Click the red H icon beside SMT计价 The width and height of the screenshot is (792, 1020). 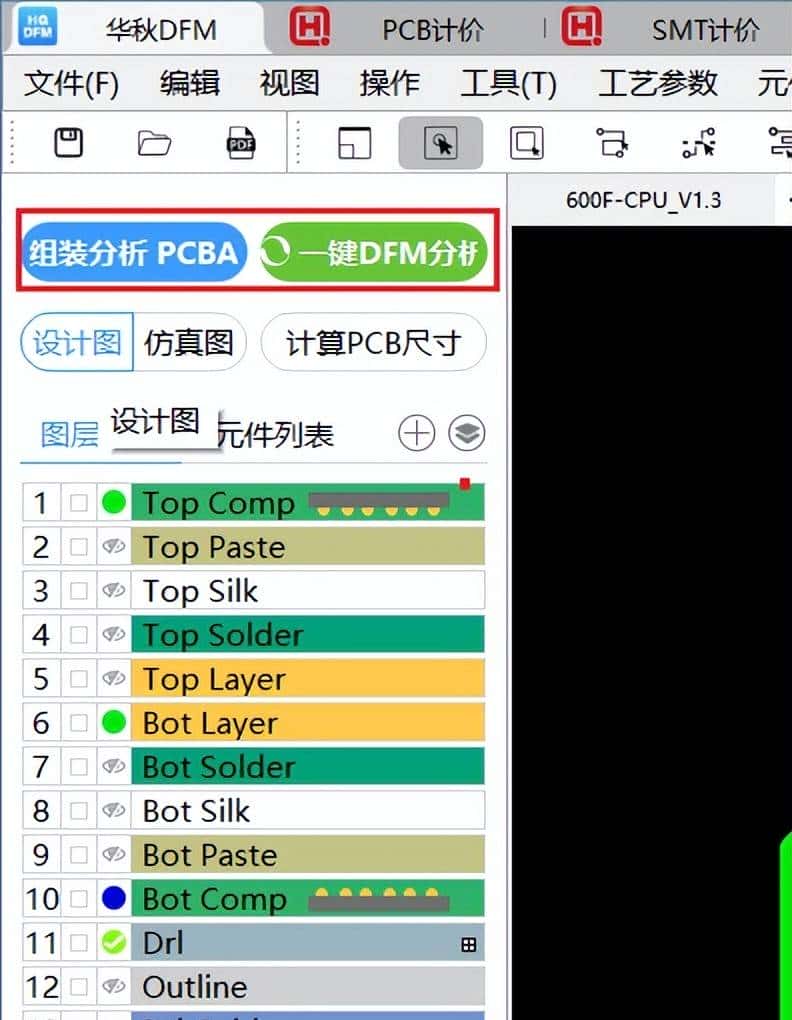(x=581, y=27)
